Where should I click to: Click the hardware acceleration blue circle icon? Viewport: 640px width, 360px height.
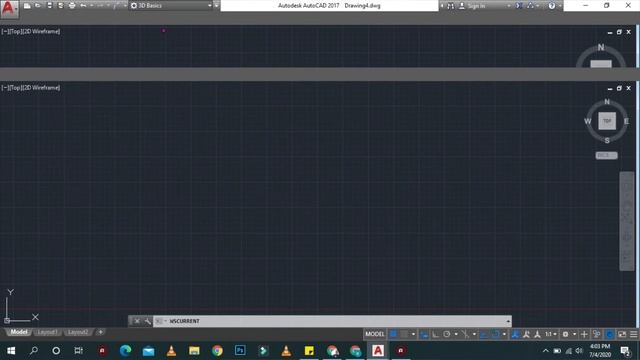609,334
